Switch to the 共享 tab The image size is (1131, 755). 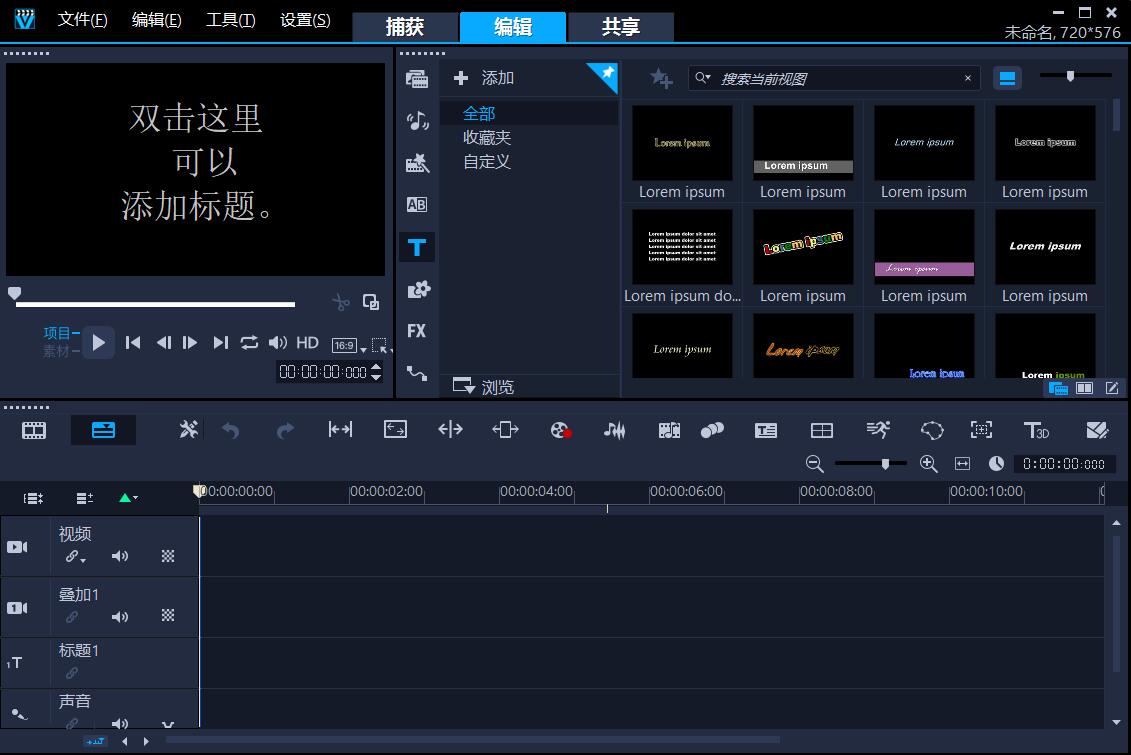coord(621,27)
